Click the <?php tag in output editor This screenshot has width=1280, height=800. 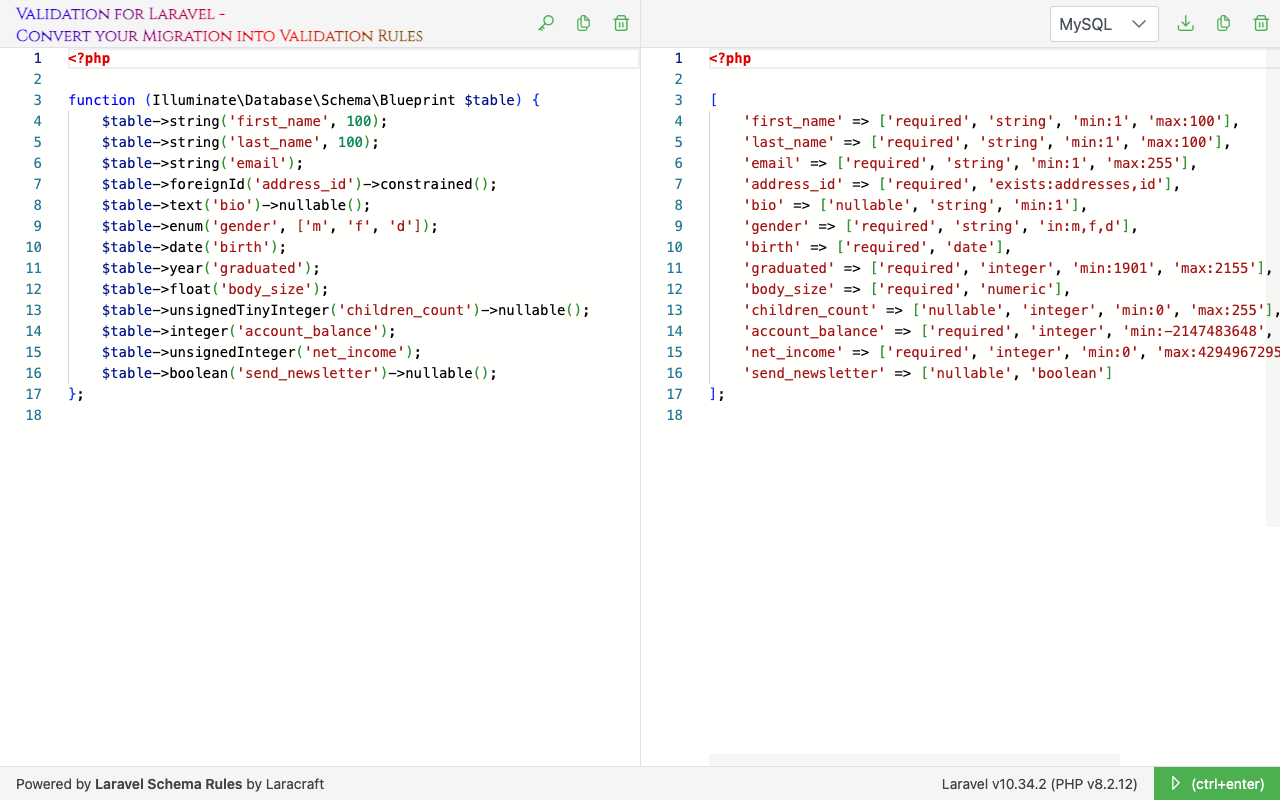(730, 58)
